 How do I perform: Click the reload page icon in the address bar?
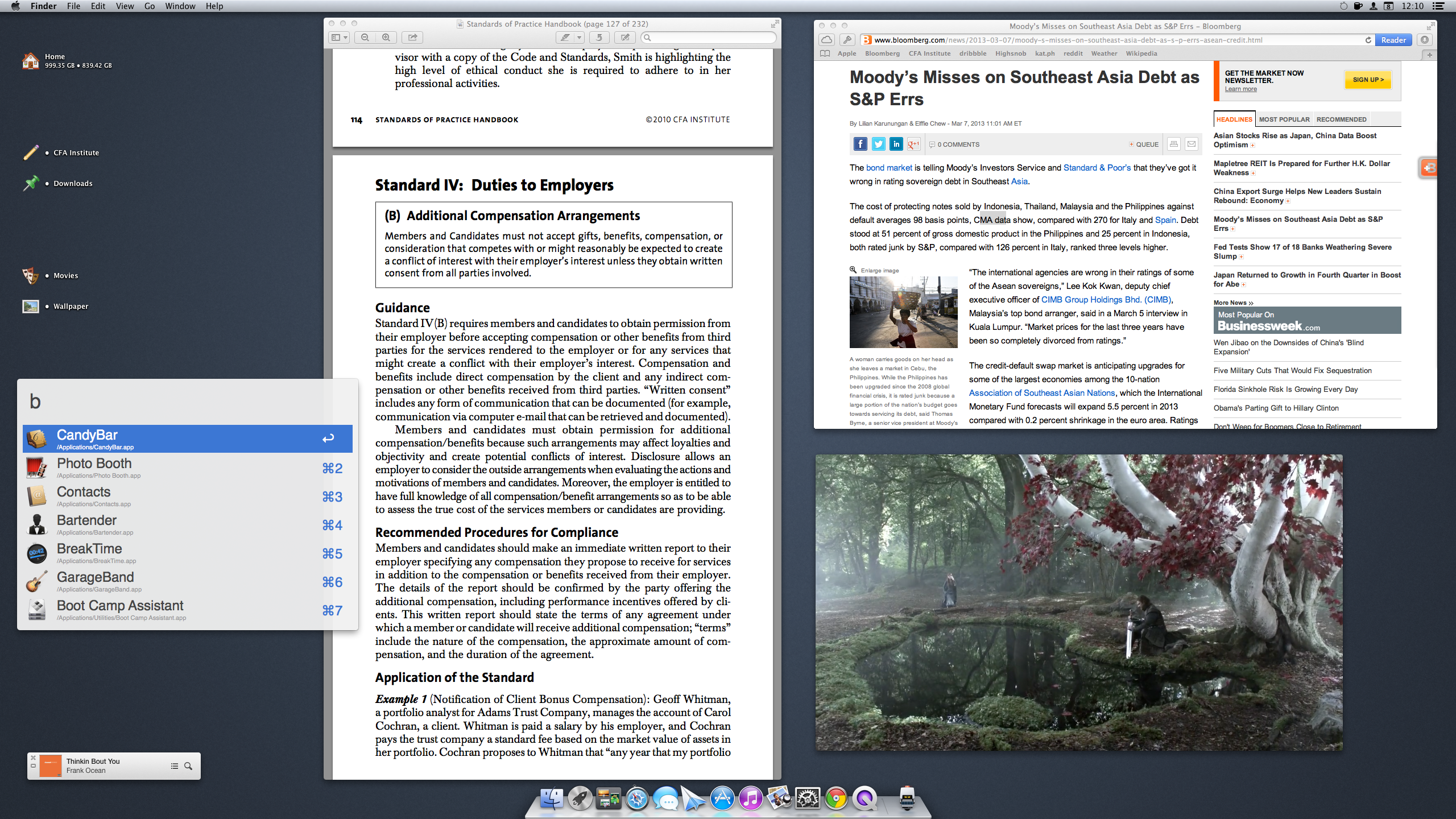(x=1368, y=40)
